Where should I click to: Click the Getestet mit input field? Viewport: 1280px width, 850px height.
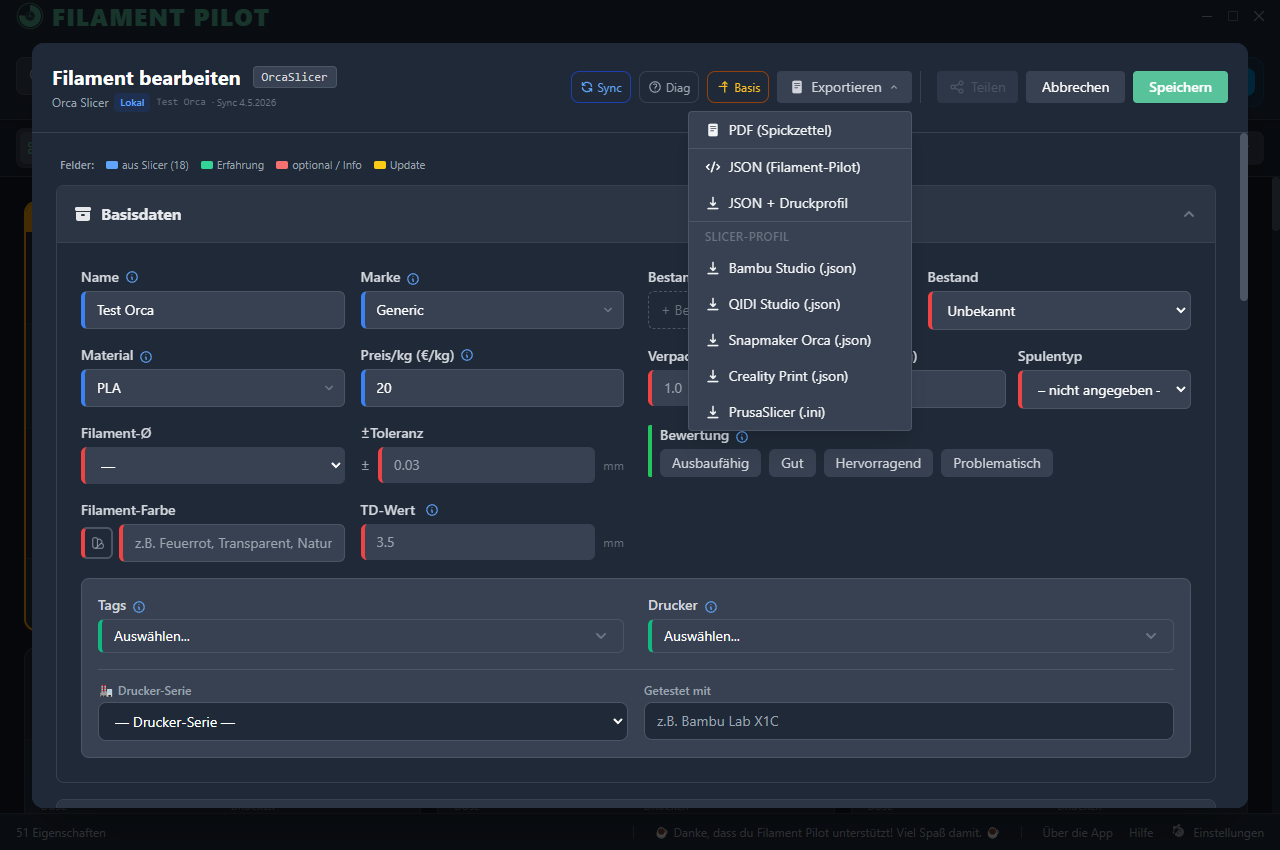pos(909,721)
